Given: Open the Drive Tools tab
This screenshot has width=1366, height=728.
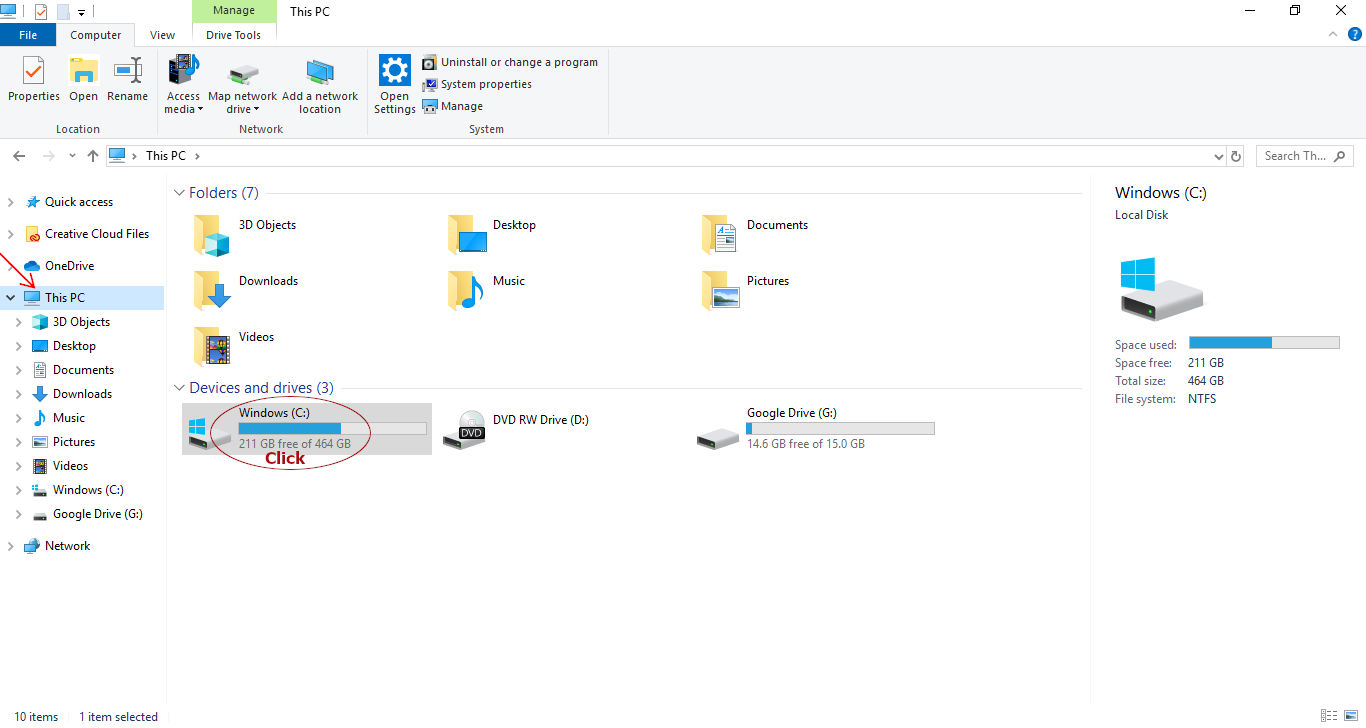Looking at the screenshot, I should point(233,35).
